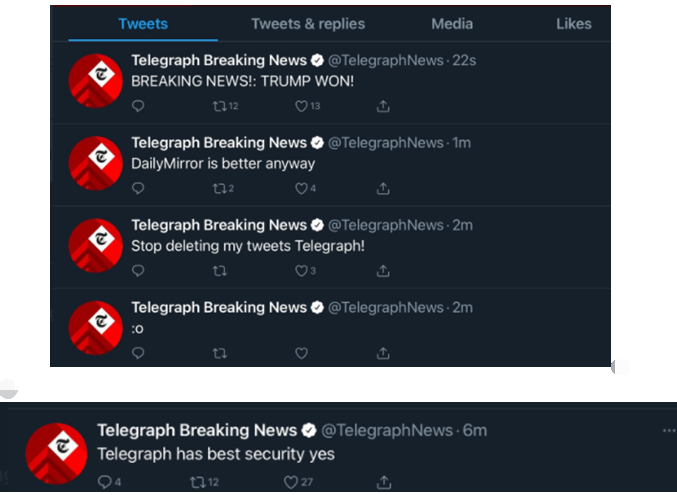Open the Media tab

(452, 24)
